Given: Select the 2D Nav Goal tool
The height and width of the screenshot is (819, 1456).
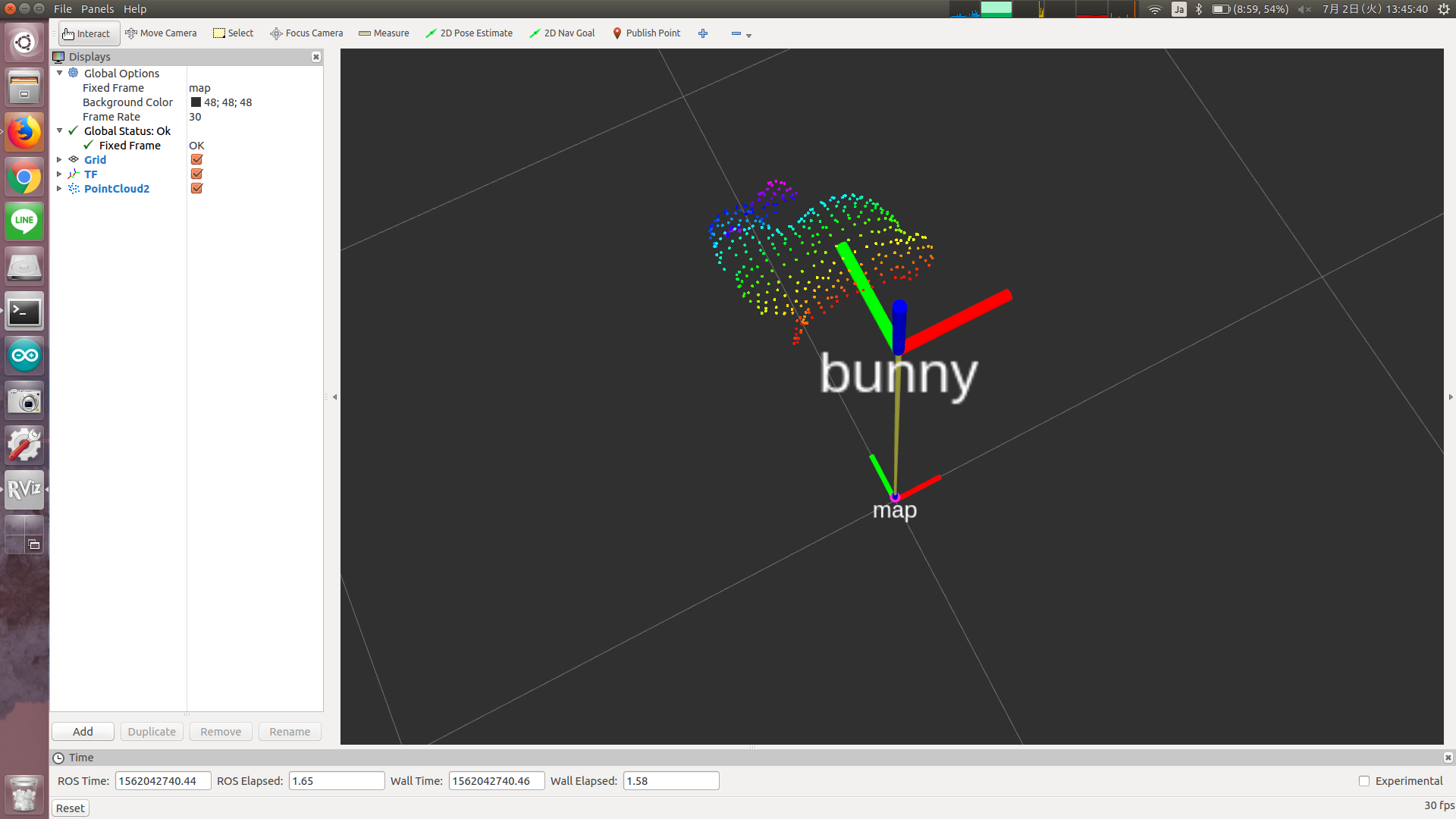Looking at the screenshot, I should point(562,33).
